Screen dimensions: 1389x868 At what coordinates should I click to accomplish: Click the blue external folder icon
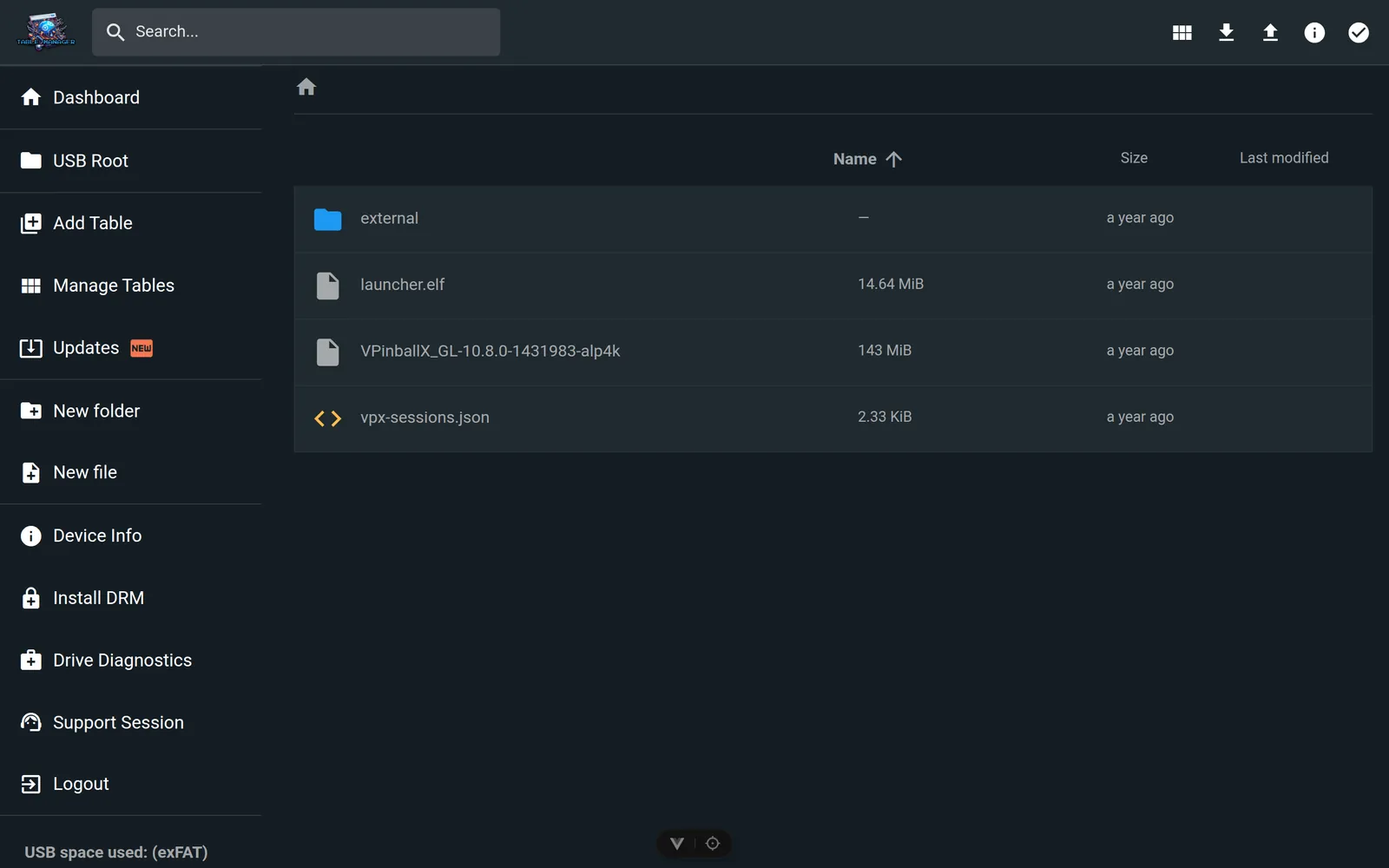(327, 220)
